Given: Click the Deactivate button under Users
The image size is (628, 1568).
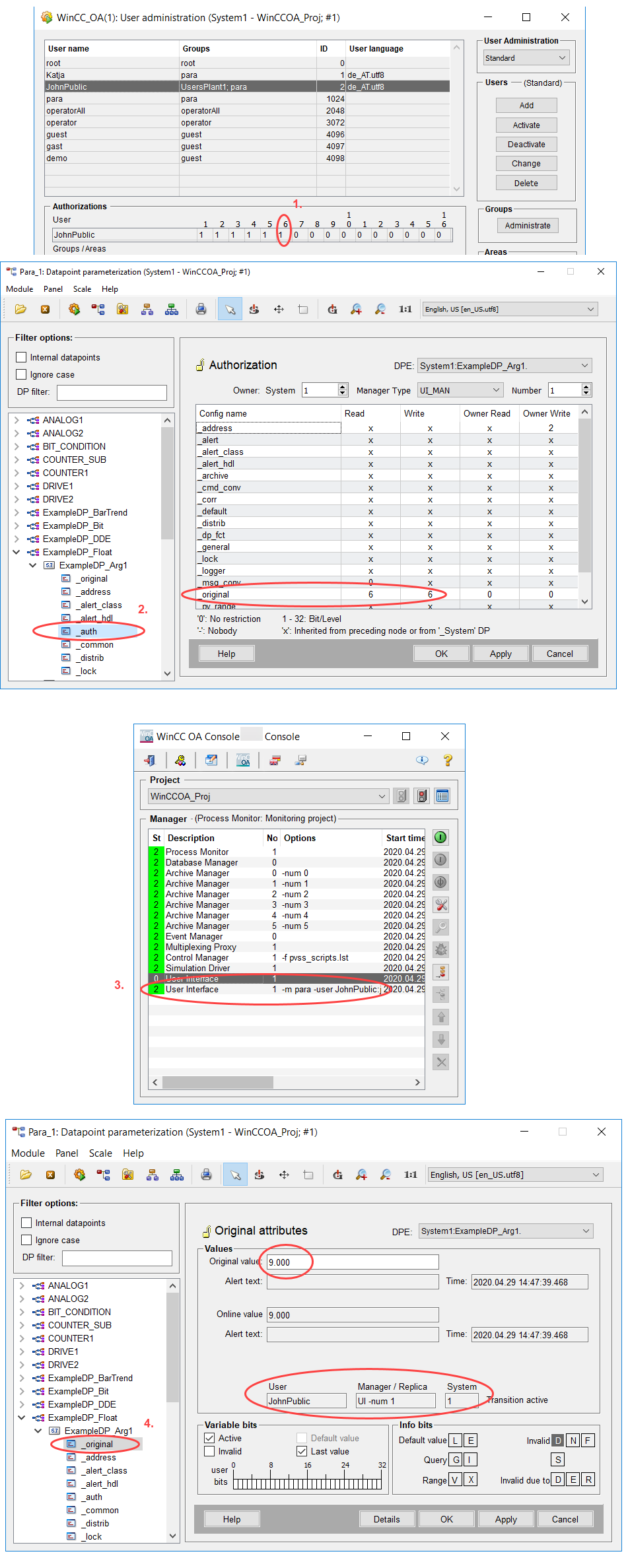Looking at the screenshot, I should click(526, 145).
